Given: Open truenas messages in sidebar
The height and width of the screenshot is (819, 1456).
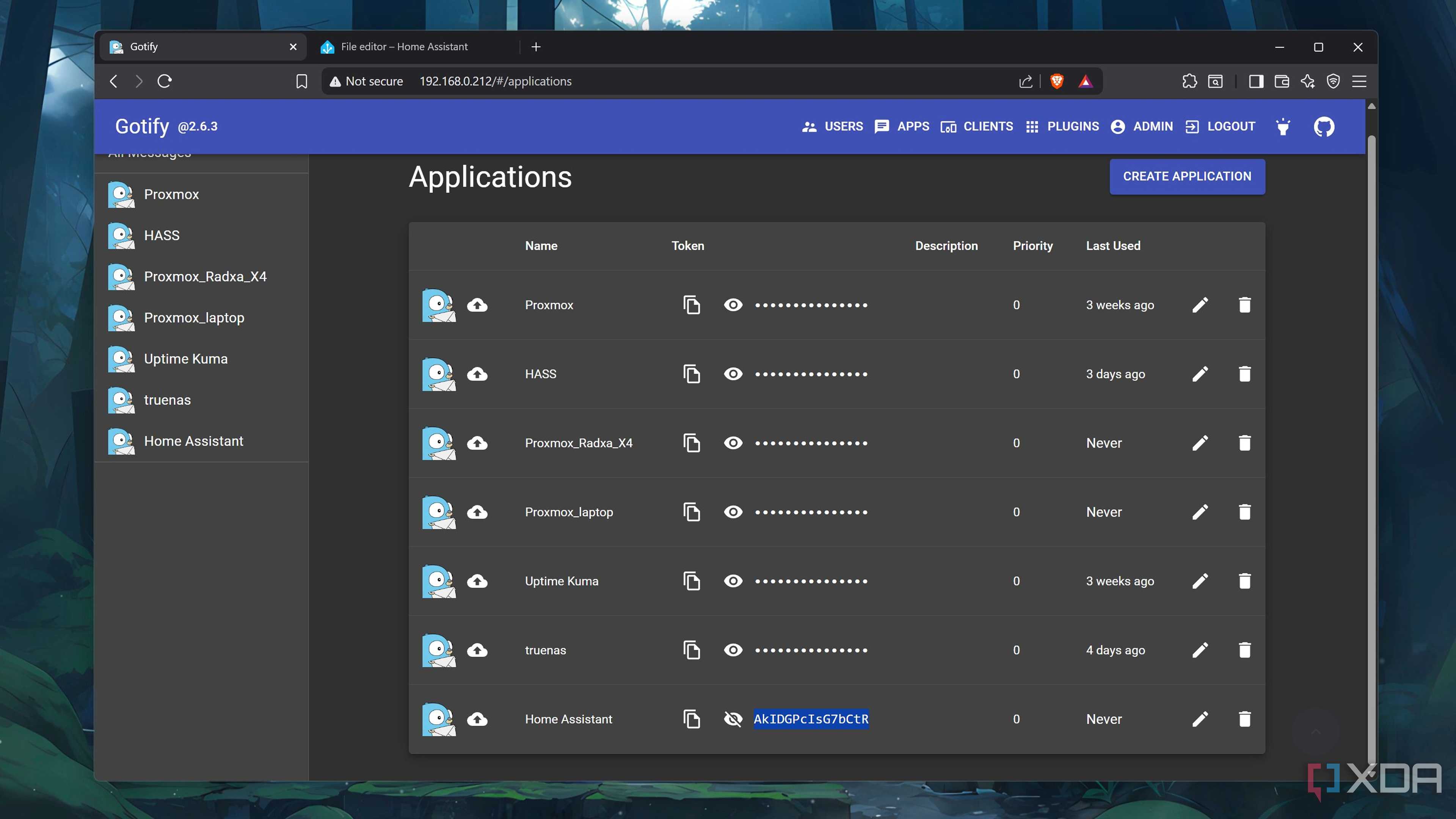Looking at the screenshot, I should 201,400.
